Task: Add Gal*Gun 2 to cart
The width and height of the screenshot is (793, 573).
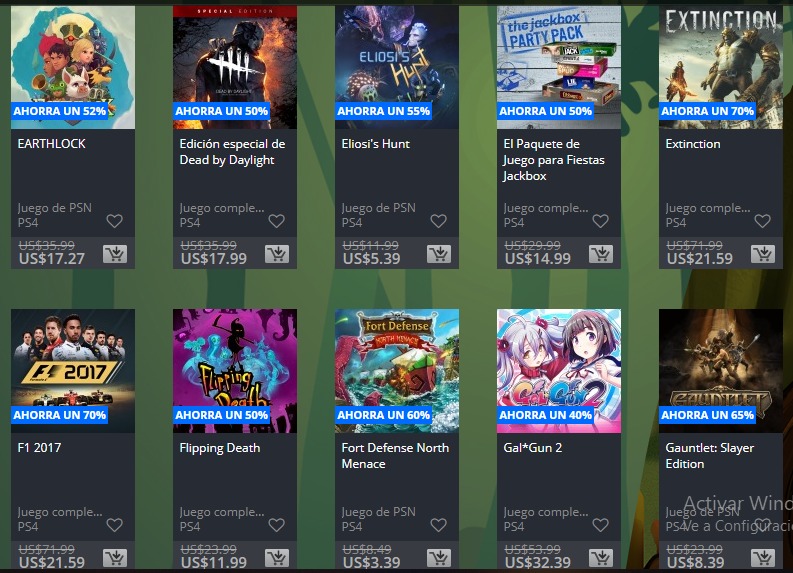Action: pos(601,558)
